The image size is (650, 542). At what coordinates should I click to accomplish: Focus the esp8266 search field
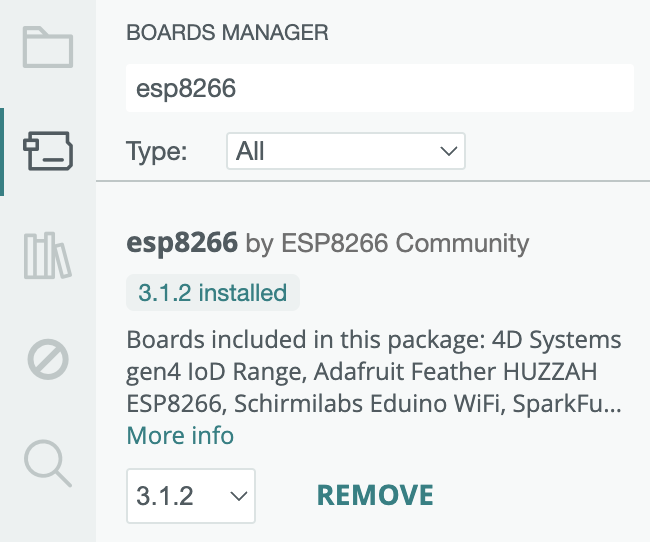380,88
